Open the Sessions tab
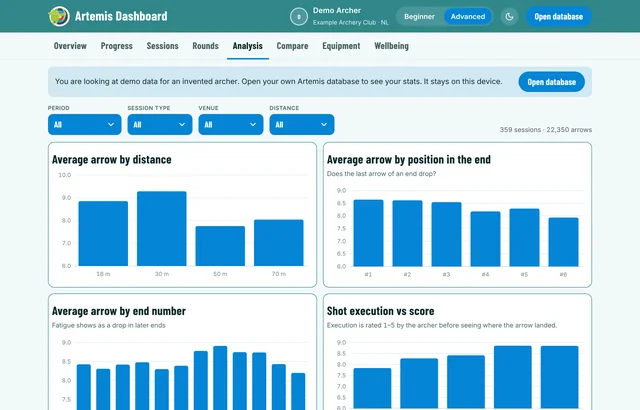The image size is (640, 410). [x=162, y=46]
